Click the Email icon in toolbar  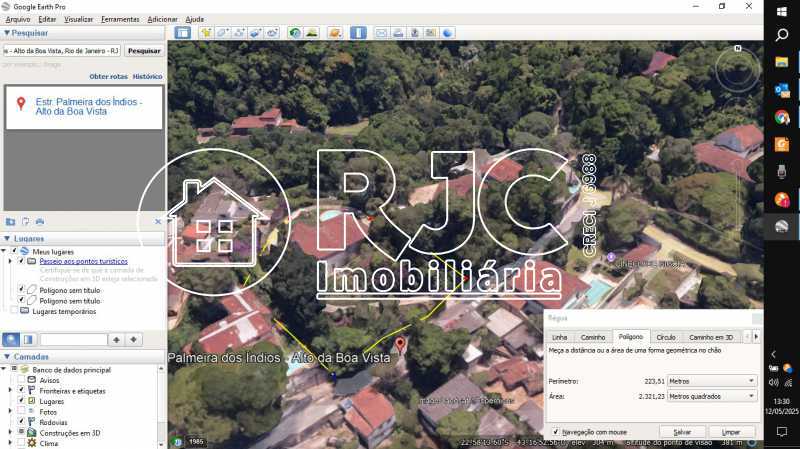(381, 33)
